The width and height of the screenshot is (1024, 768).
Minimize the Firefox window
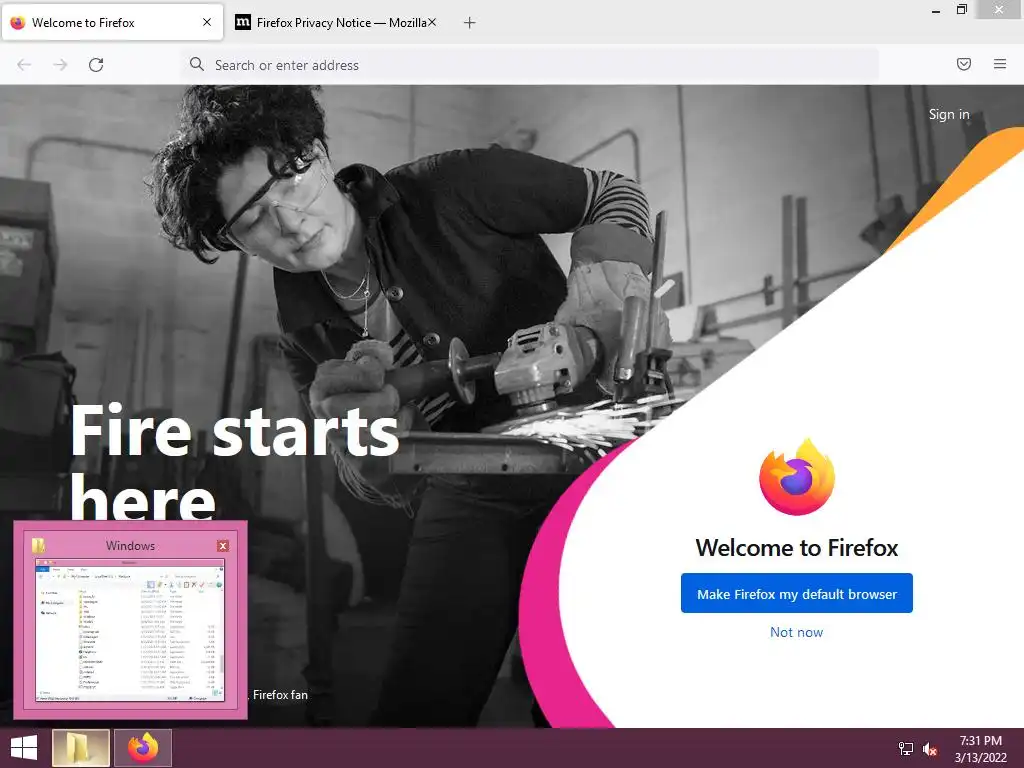tap(936, 10)
